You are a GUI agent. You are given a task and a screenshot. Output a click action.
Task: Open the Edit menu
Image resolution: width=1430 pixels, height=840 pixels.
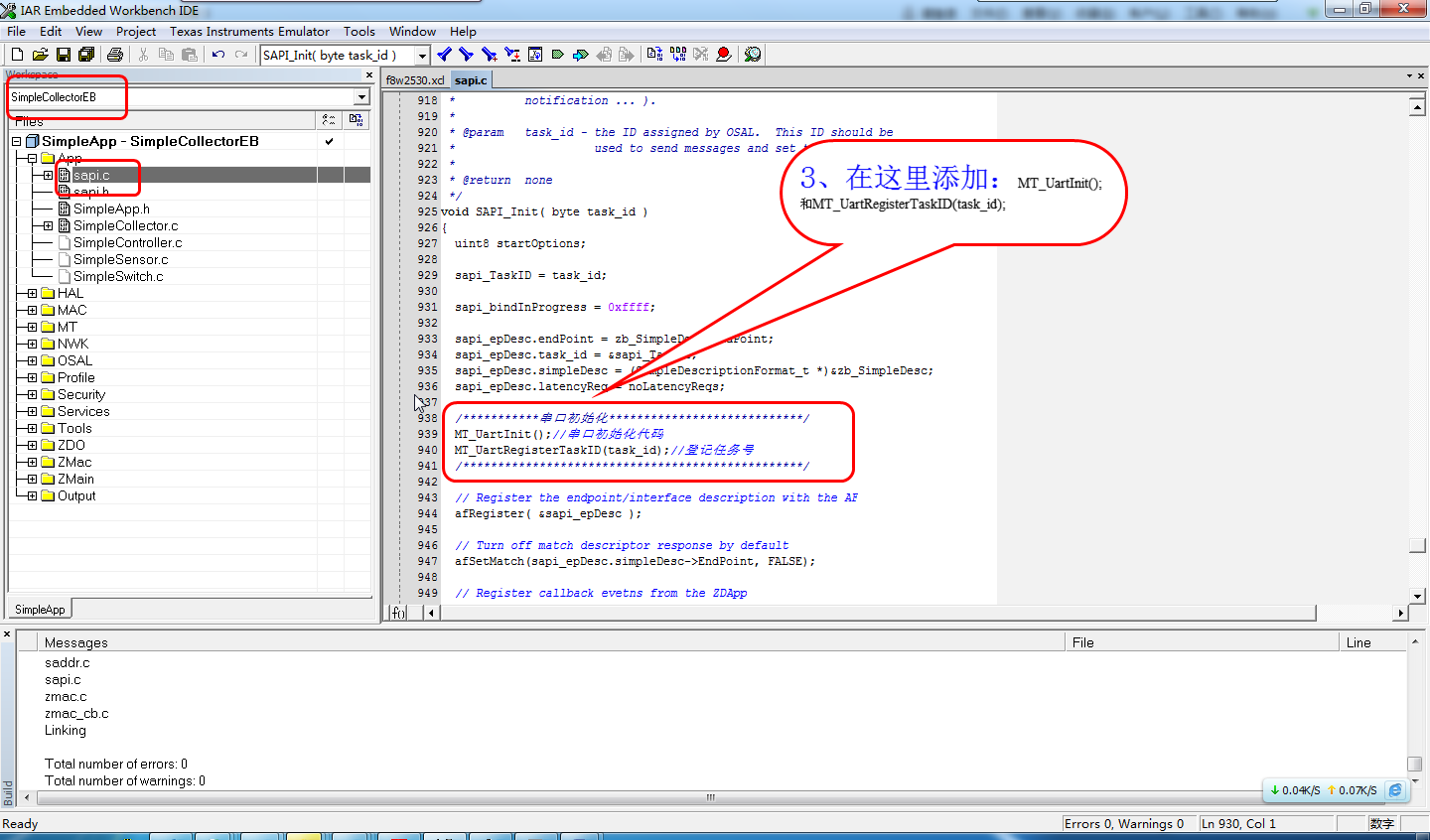(x=51, y=32)
